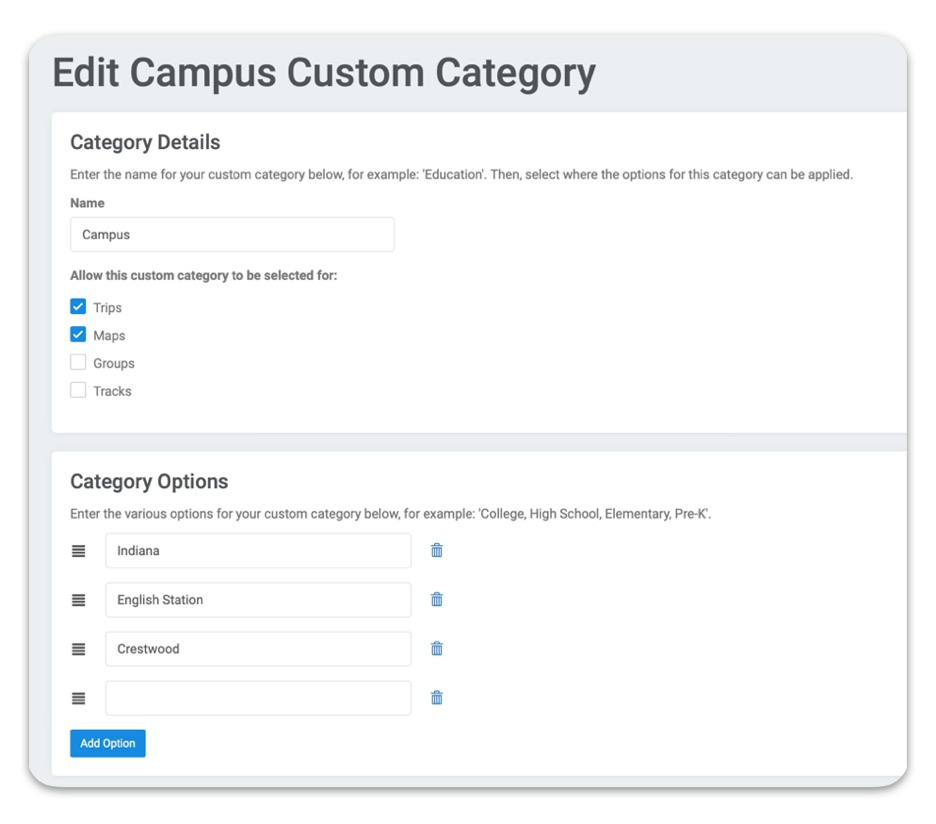Uncheck the Trips checkbox
Viewport: 936px width, 824px height.
coord(78,307)
